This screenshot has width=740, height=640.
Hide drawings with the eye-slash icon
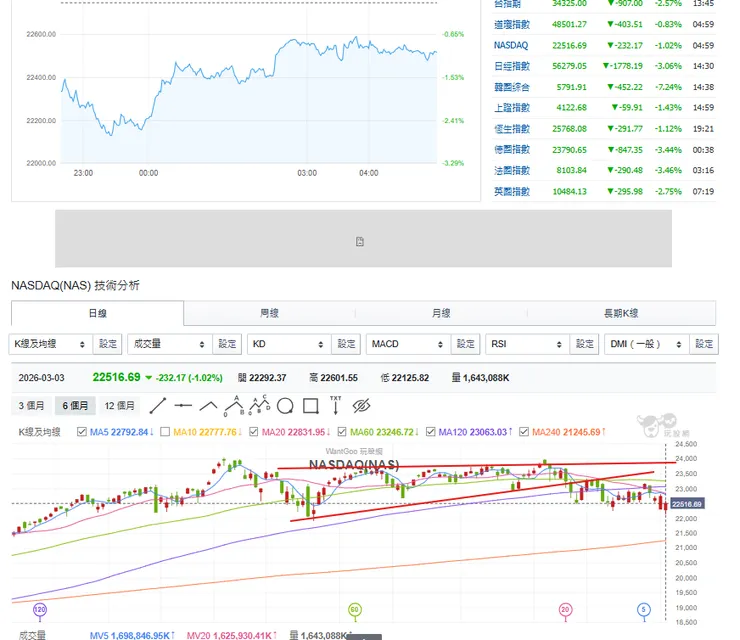pyautogui.click(x=361, y=406)
